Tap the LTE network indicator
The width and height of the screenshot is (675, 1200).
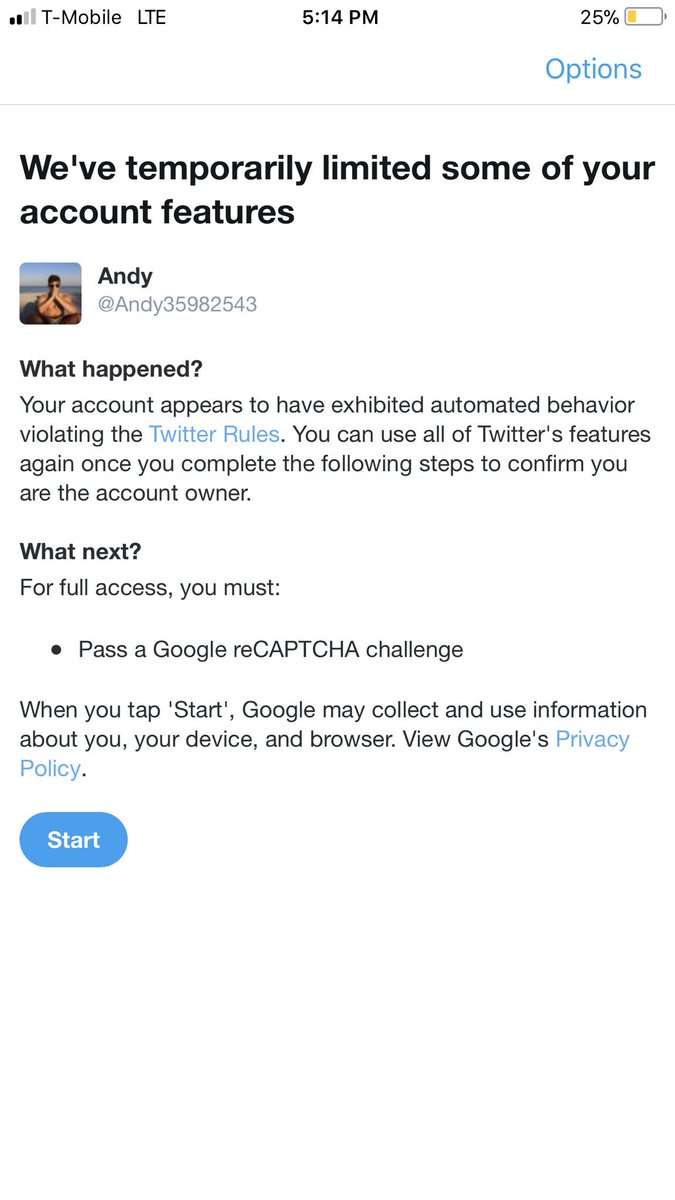pyautogui.click(x=151, y=17)
